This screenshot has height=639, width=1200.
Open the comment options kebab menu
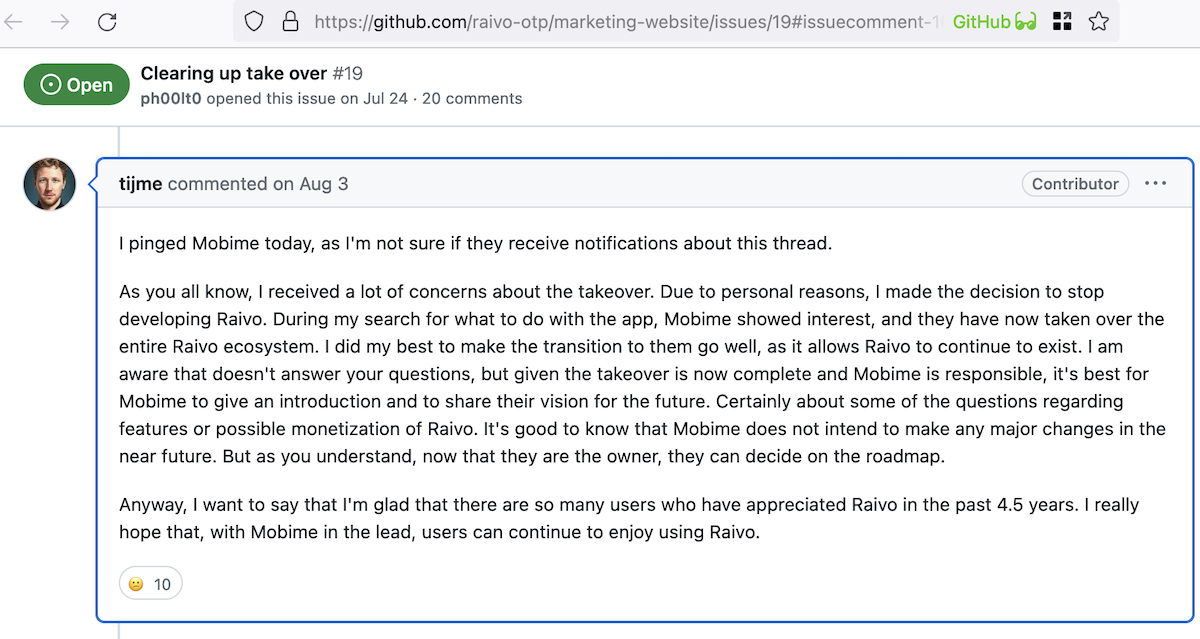[1156, 183]
